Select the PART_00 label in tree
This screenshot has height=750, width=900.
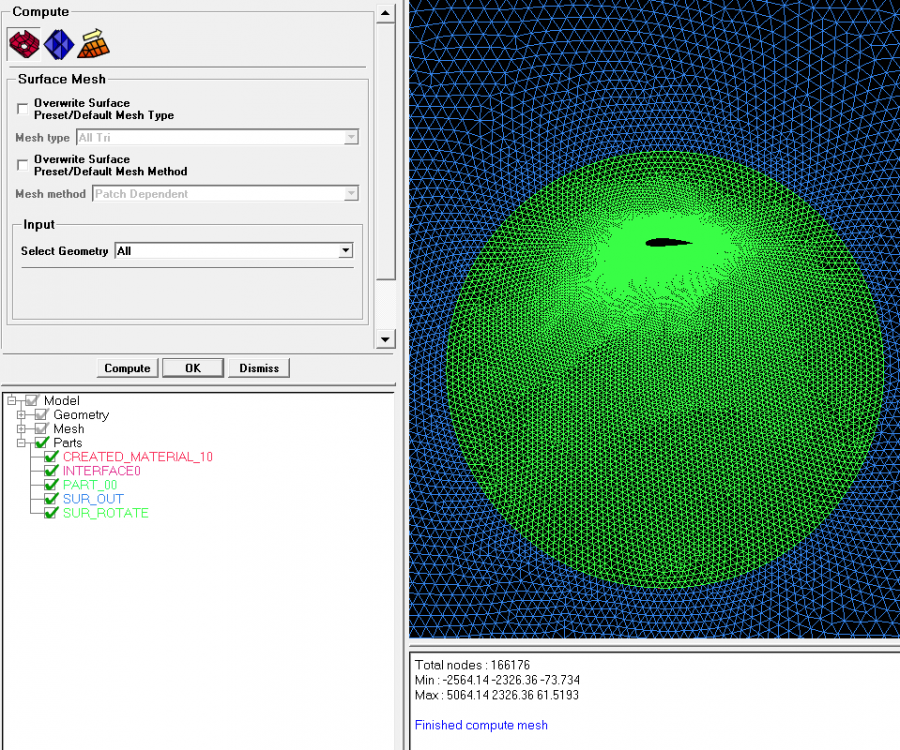[90, 485]
